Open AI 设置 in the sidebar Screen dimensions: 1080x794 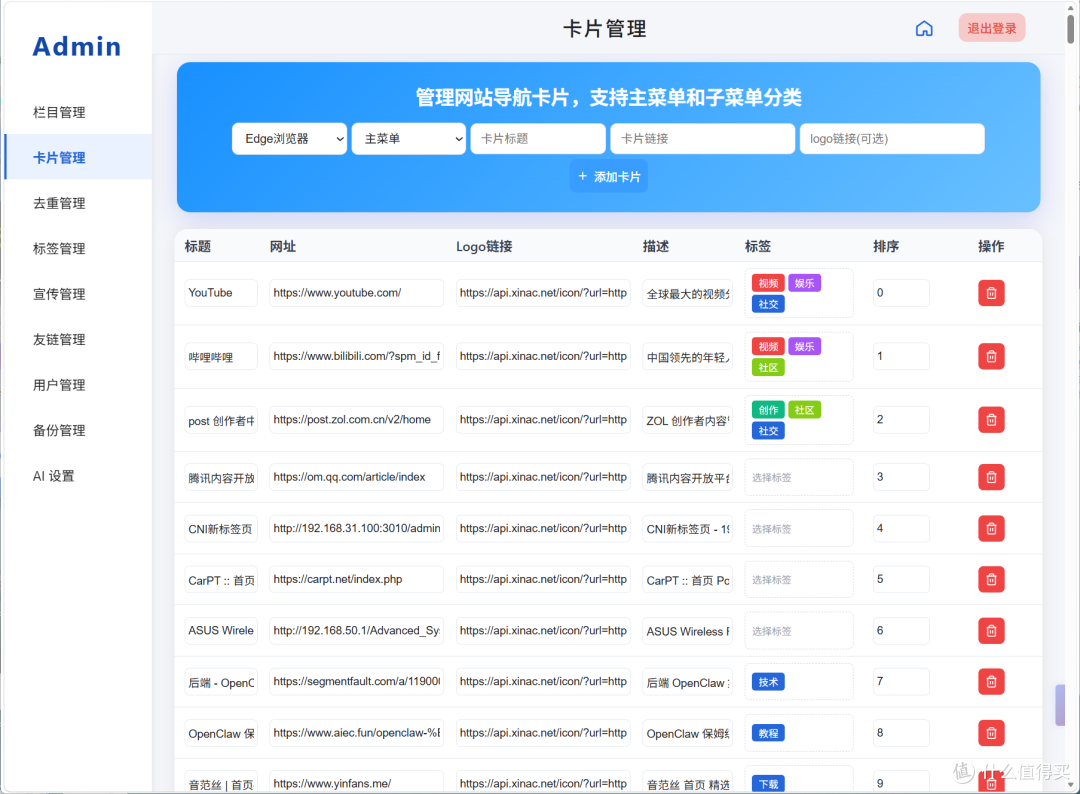(x=78, y=476)
